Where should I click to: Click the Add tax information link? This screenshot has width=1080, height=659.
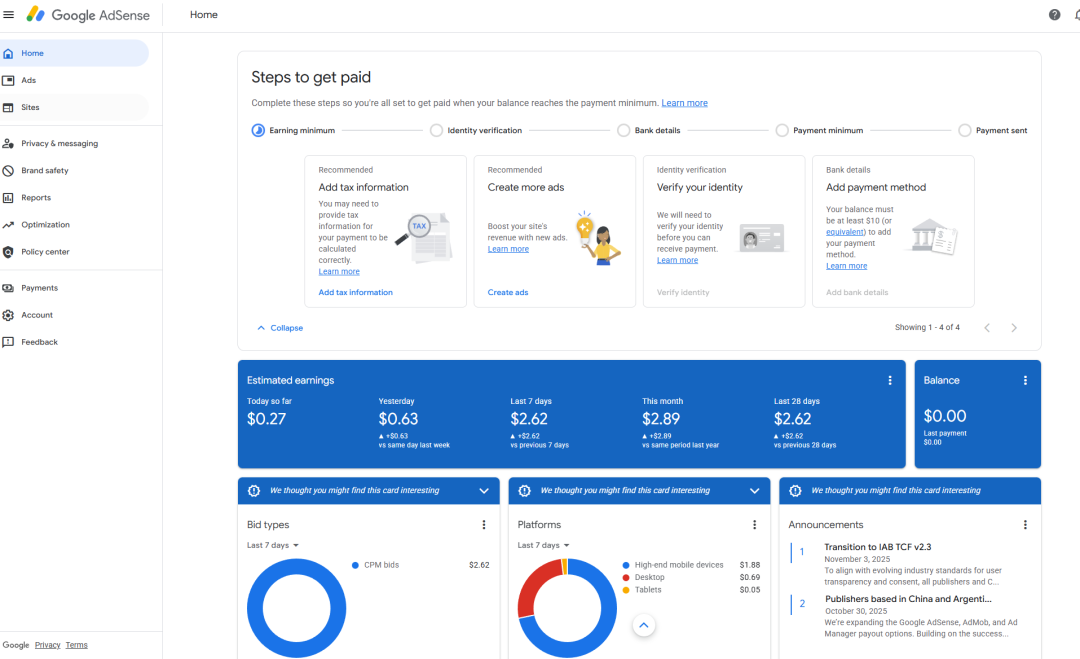[x=355, y=293]
